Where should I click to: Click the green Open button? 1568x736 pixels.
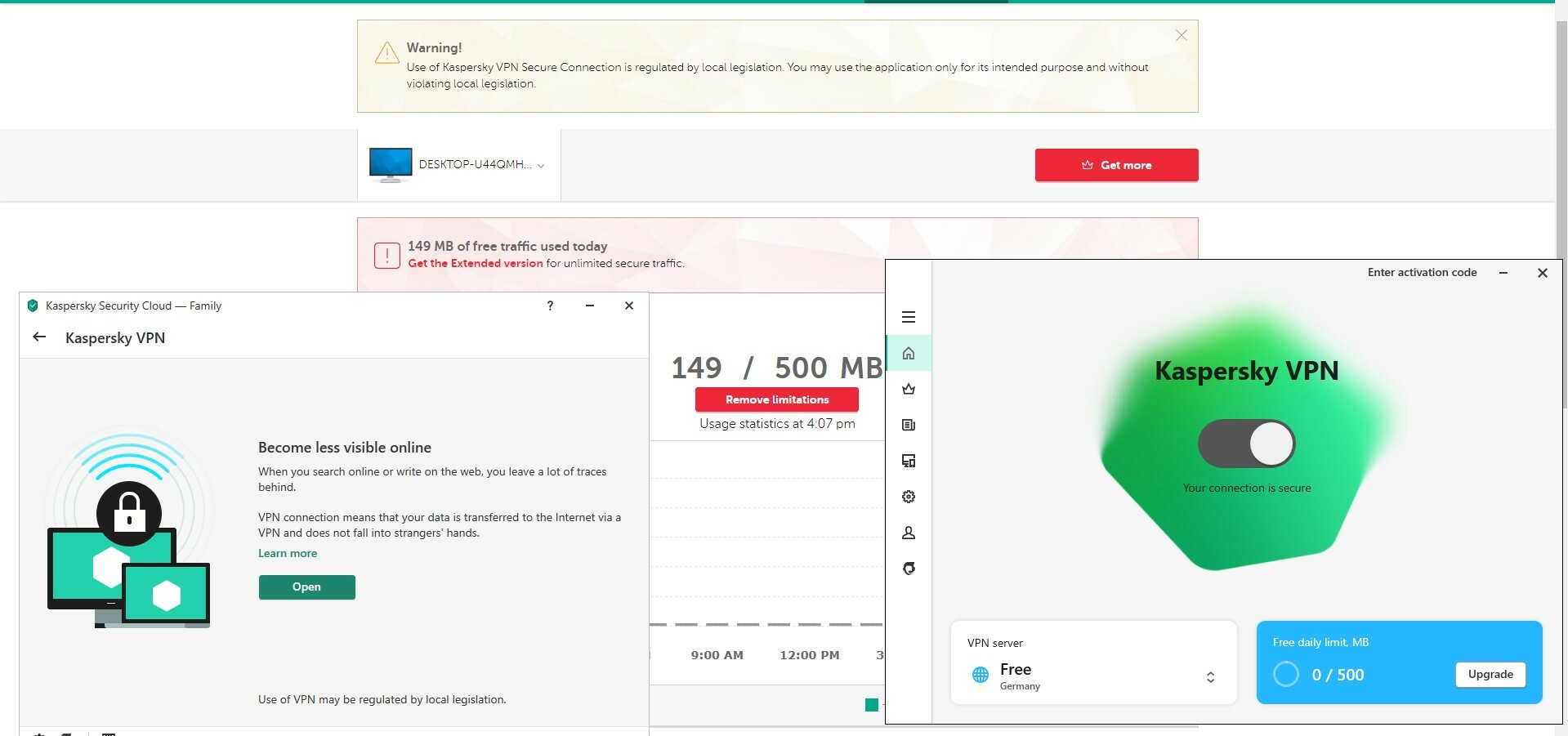pyautogui.click(x=306, y=587)
